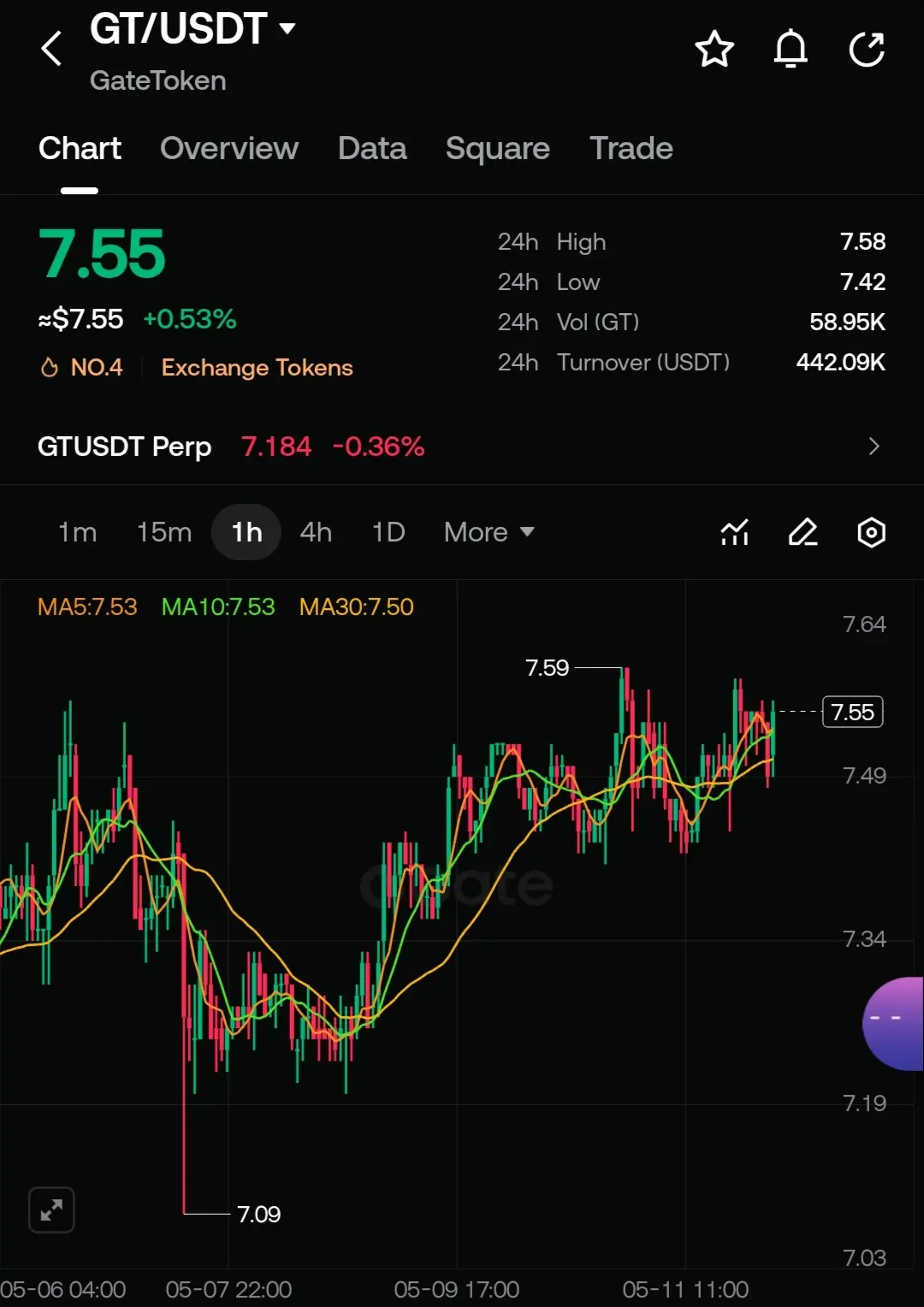Tap the MA5:7.53 indicator label
Viewport: 924px width, 1307px height.
[x=87, y=606]
